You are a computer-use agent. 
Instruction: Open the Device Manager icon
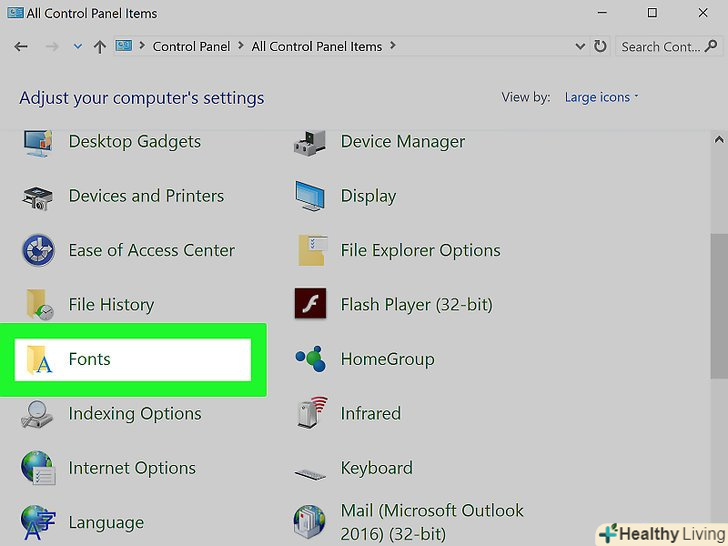click(x=311, y=143)
